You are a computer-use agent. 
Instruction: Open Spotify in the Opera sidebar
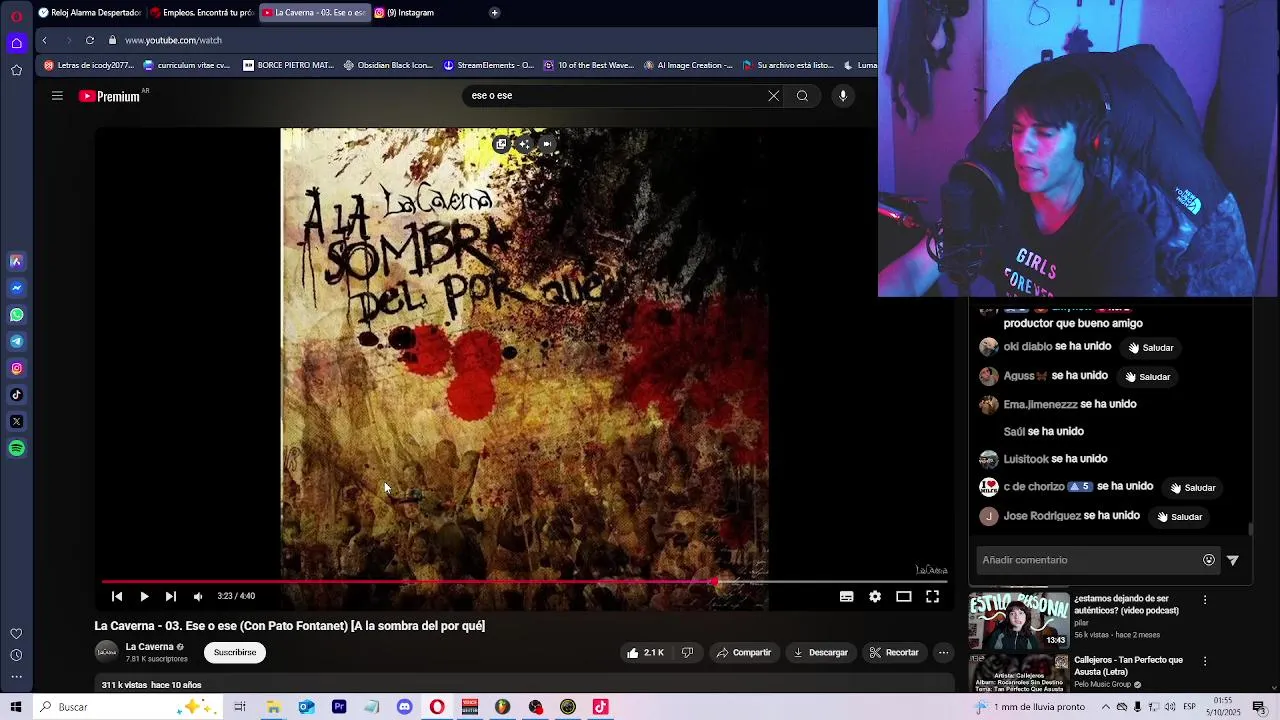[16, 449]
